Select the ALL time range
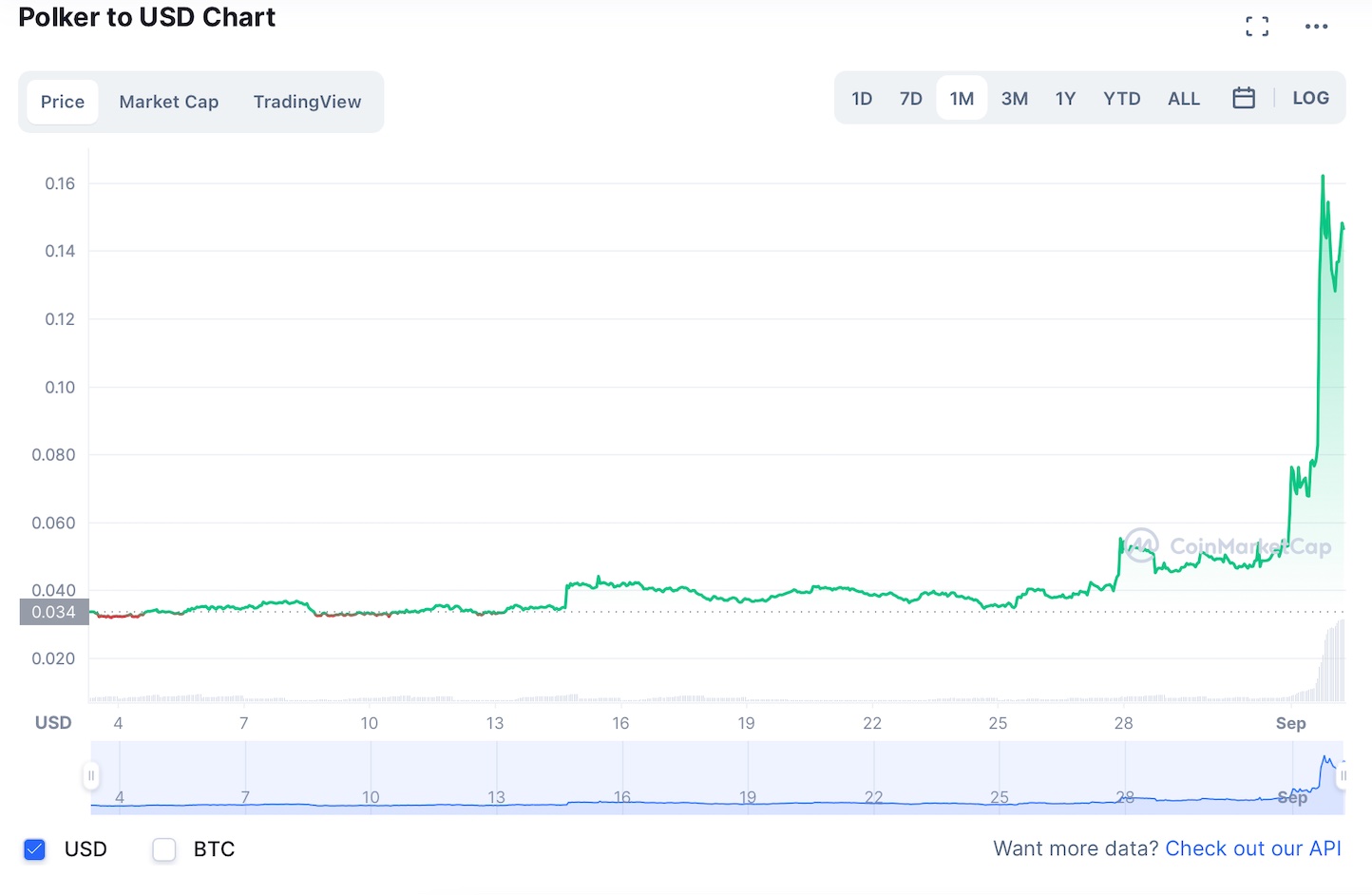Viewport: 1372px width, 895px height. click(x=1184, y=99)
